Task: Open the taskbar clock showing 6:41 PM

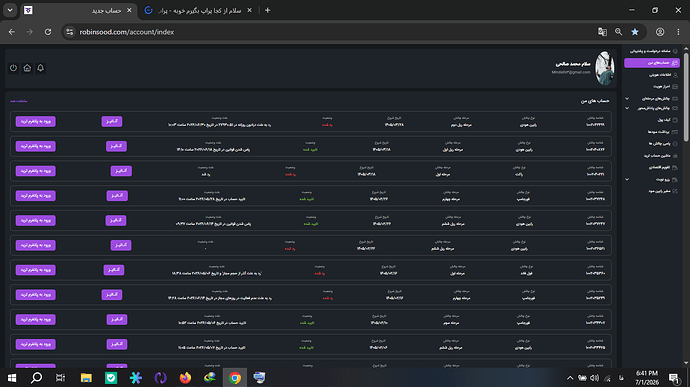Action: pos(647,378)
